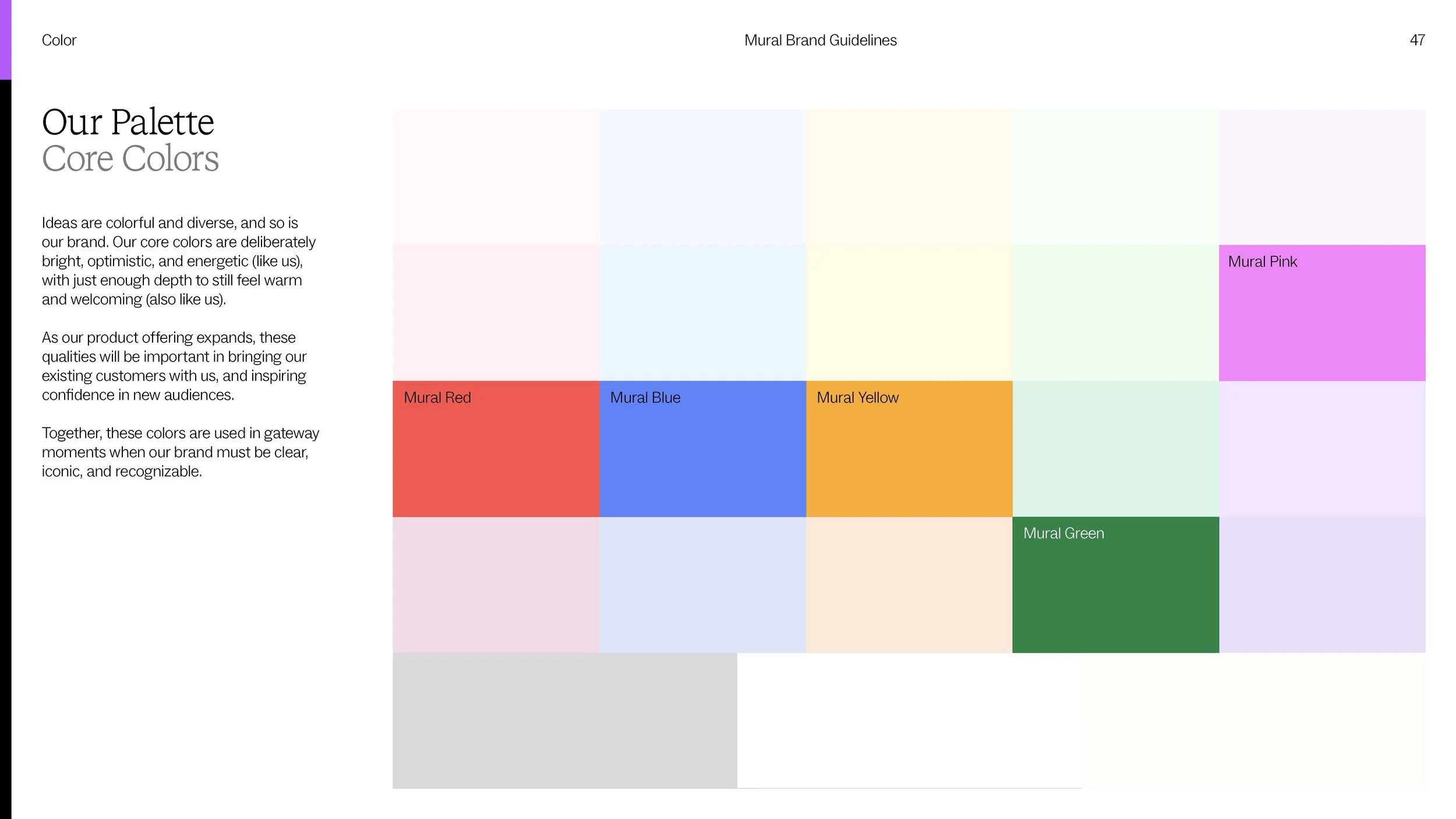Screen dimensions: 1456x819
Task: Click the 'Mural Green' label text
Action: pyautogui.click(x=1063, y=533)
